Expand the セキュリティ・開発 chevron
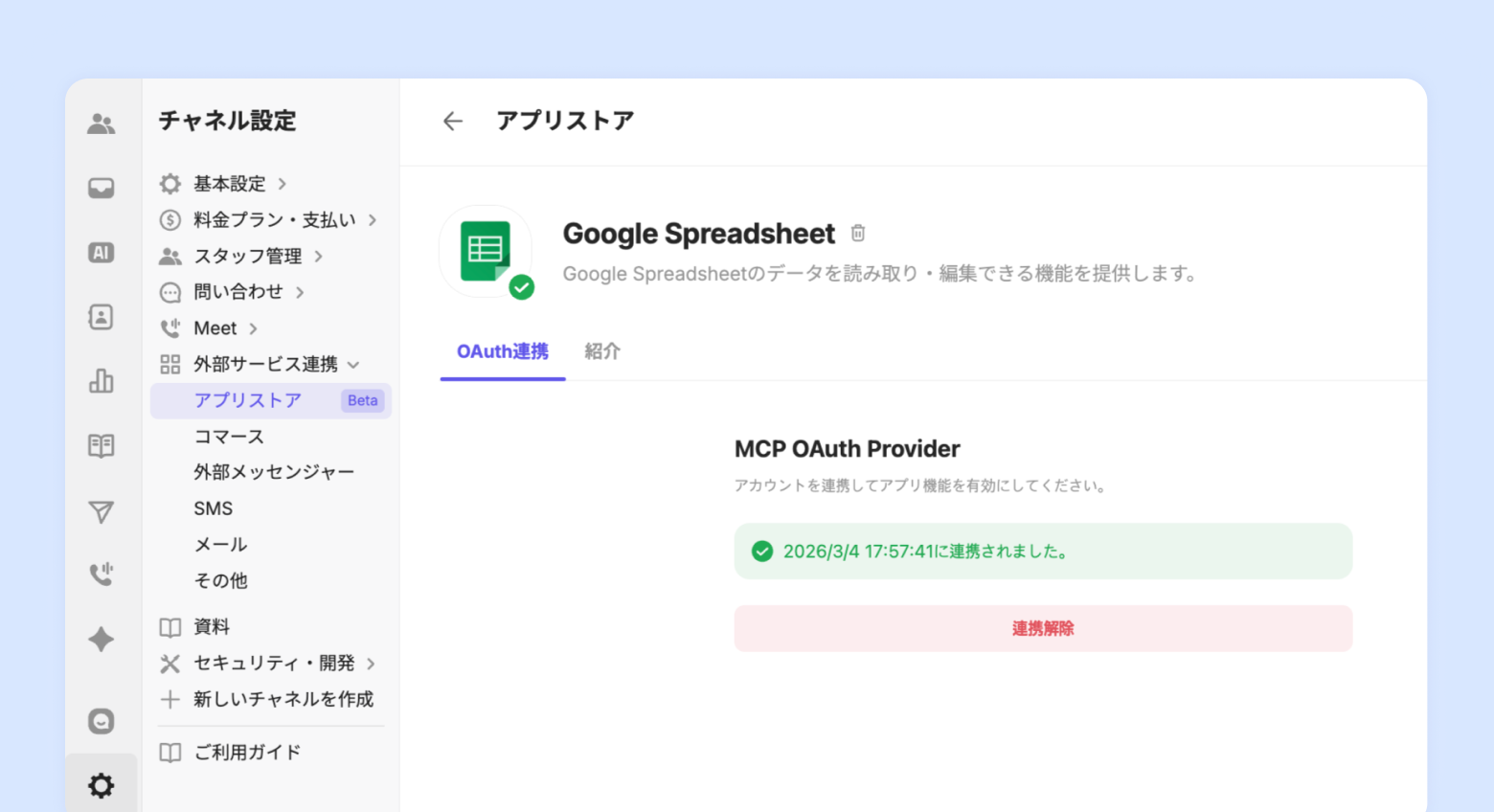 [371, 664]
